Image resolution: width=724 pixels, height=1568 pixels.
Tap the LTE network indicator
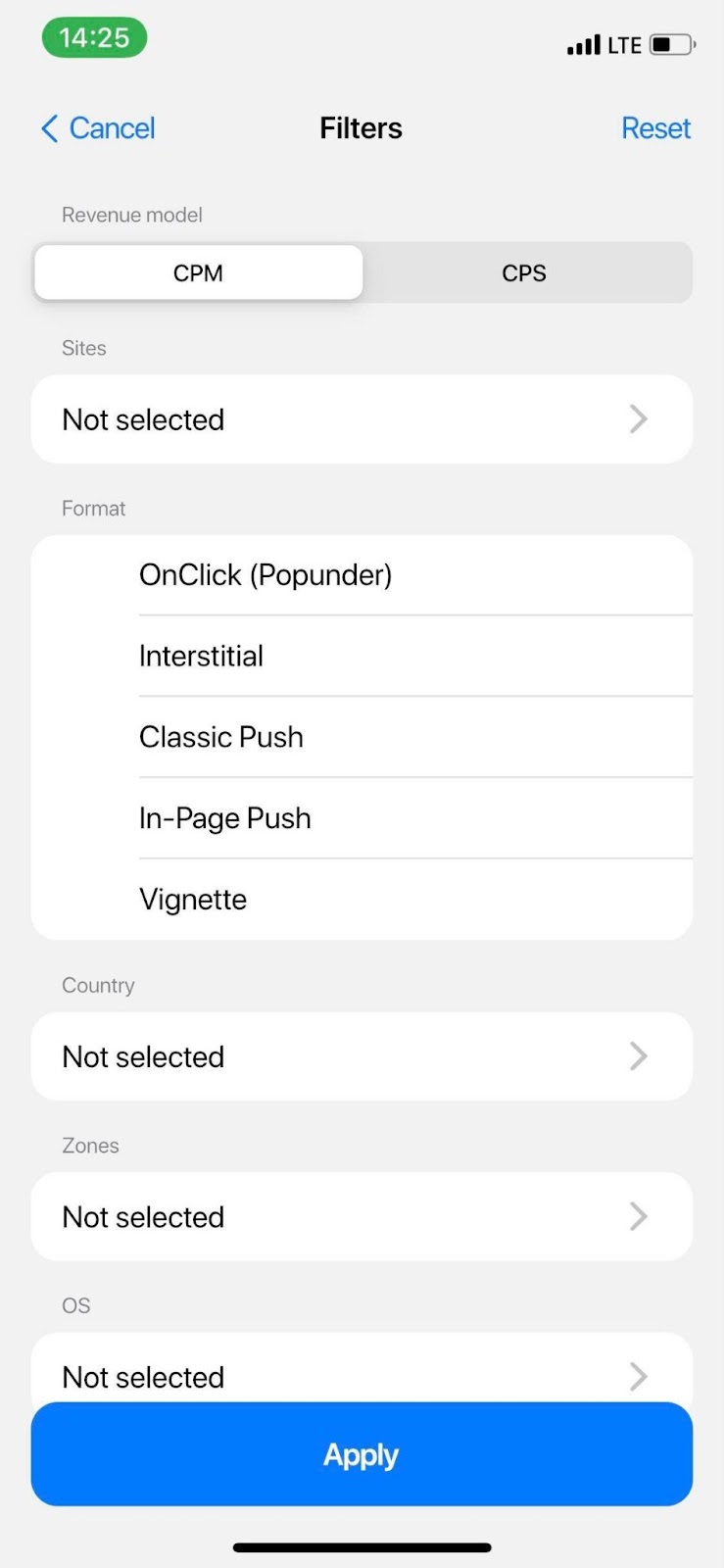pyautogui.click(x=624, y=45)
